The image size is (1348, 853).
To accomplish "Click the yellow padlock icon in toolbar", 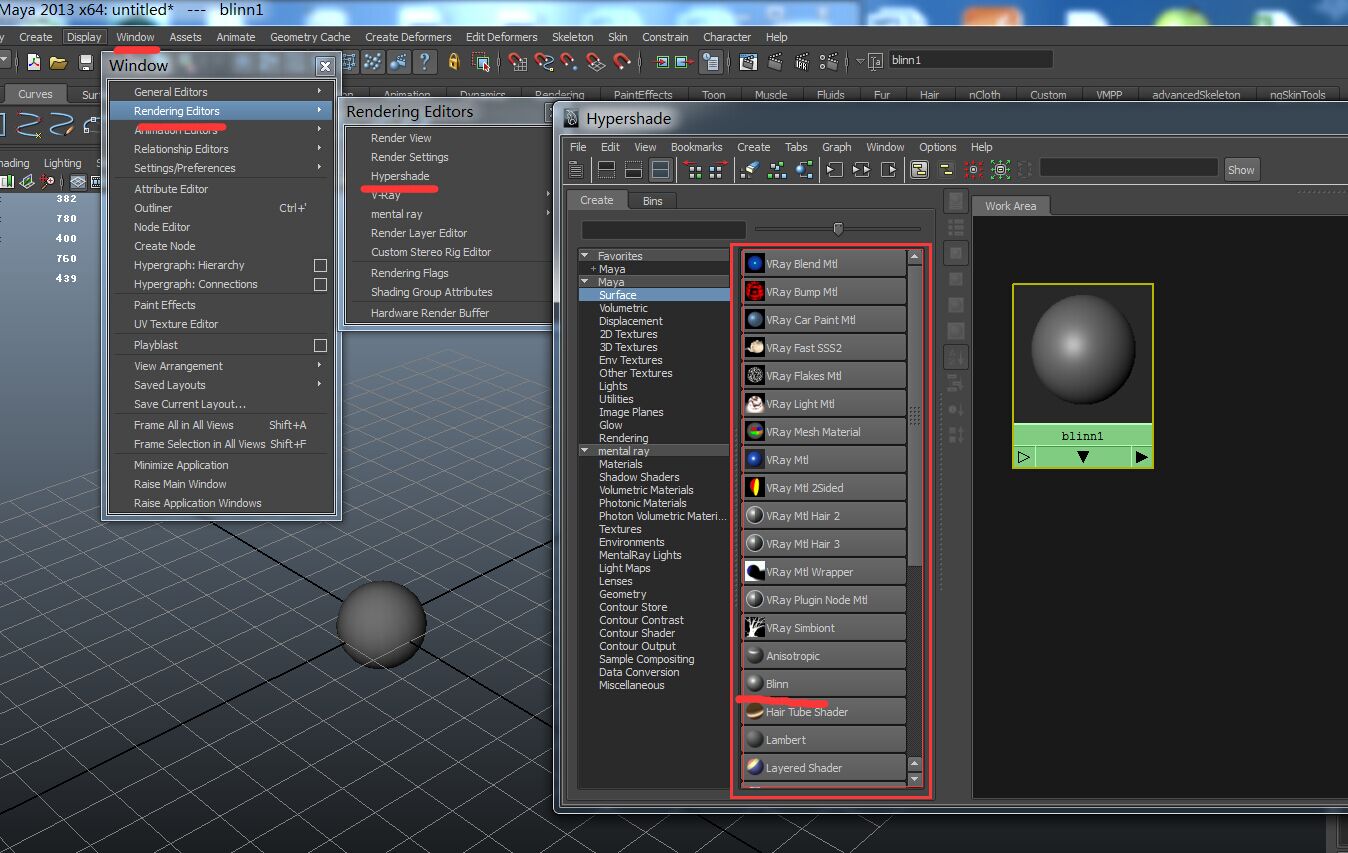I will coord(454,62).
